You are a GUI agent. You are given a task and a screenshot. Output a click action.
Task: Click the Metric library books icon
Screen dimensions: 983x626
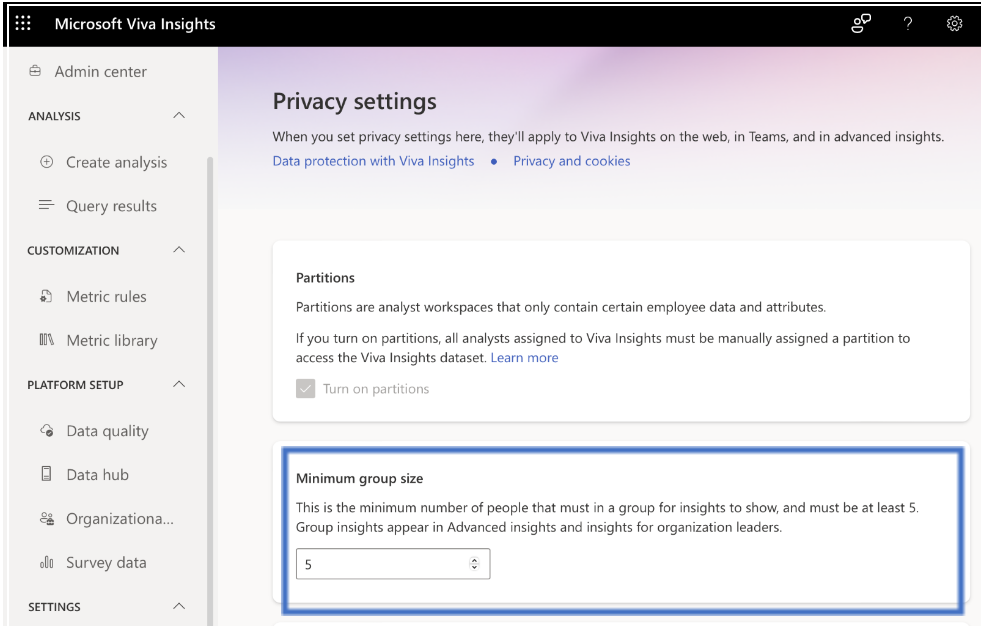(46, 340)
